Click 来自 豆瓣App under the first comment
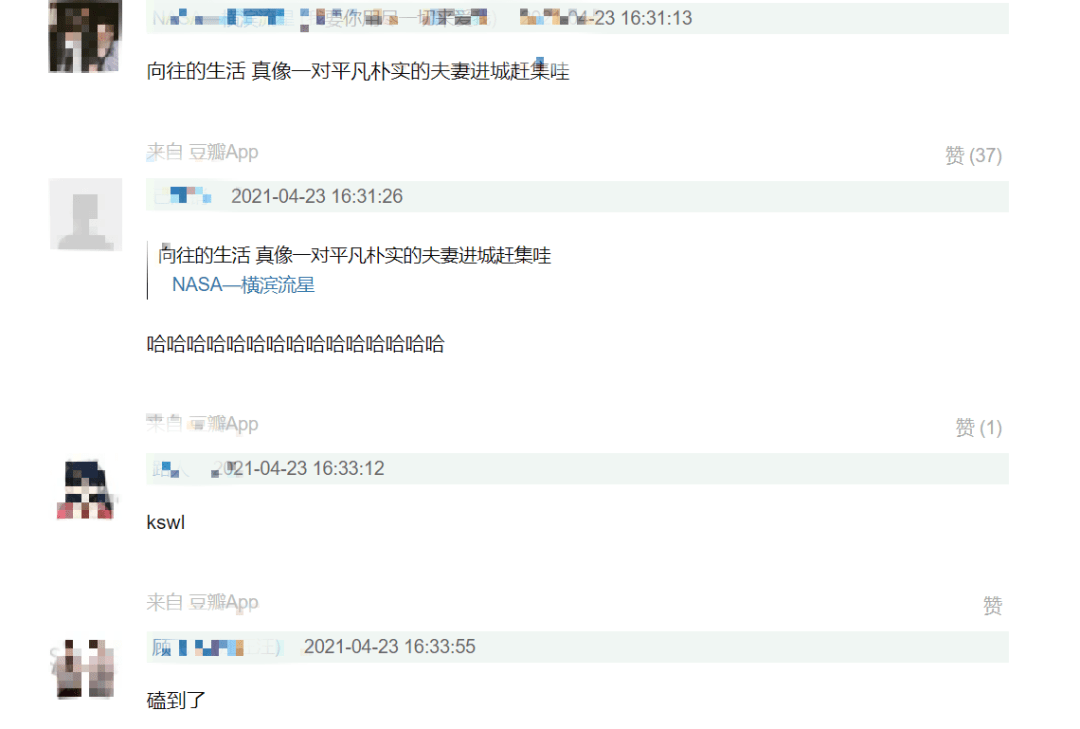This screenshot has height=729, width=1080. point(202,152)
